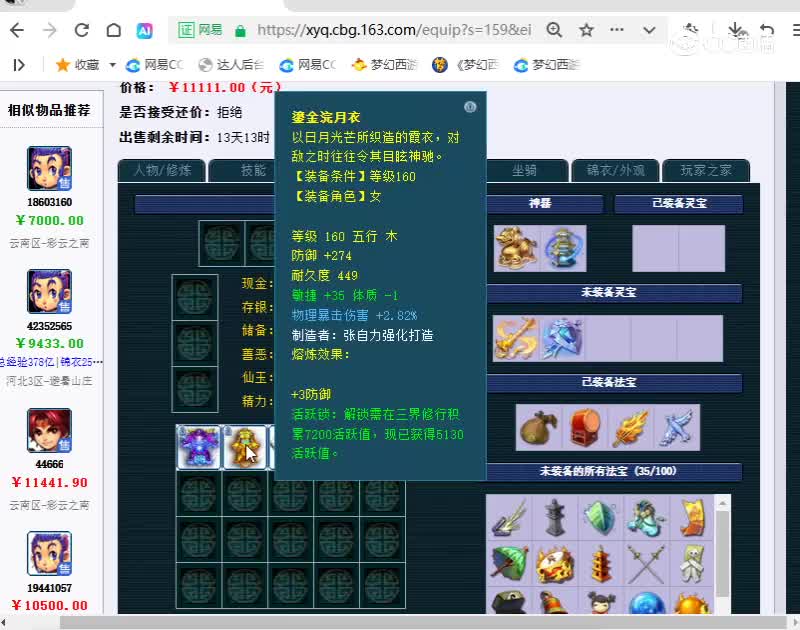Image resolution: width=800 pixels, height=630 pixels.
Task: Select the purple armor equipment item
Action: point(199,447)
